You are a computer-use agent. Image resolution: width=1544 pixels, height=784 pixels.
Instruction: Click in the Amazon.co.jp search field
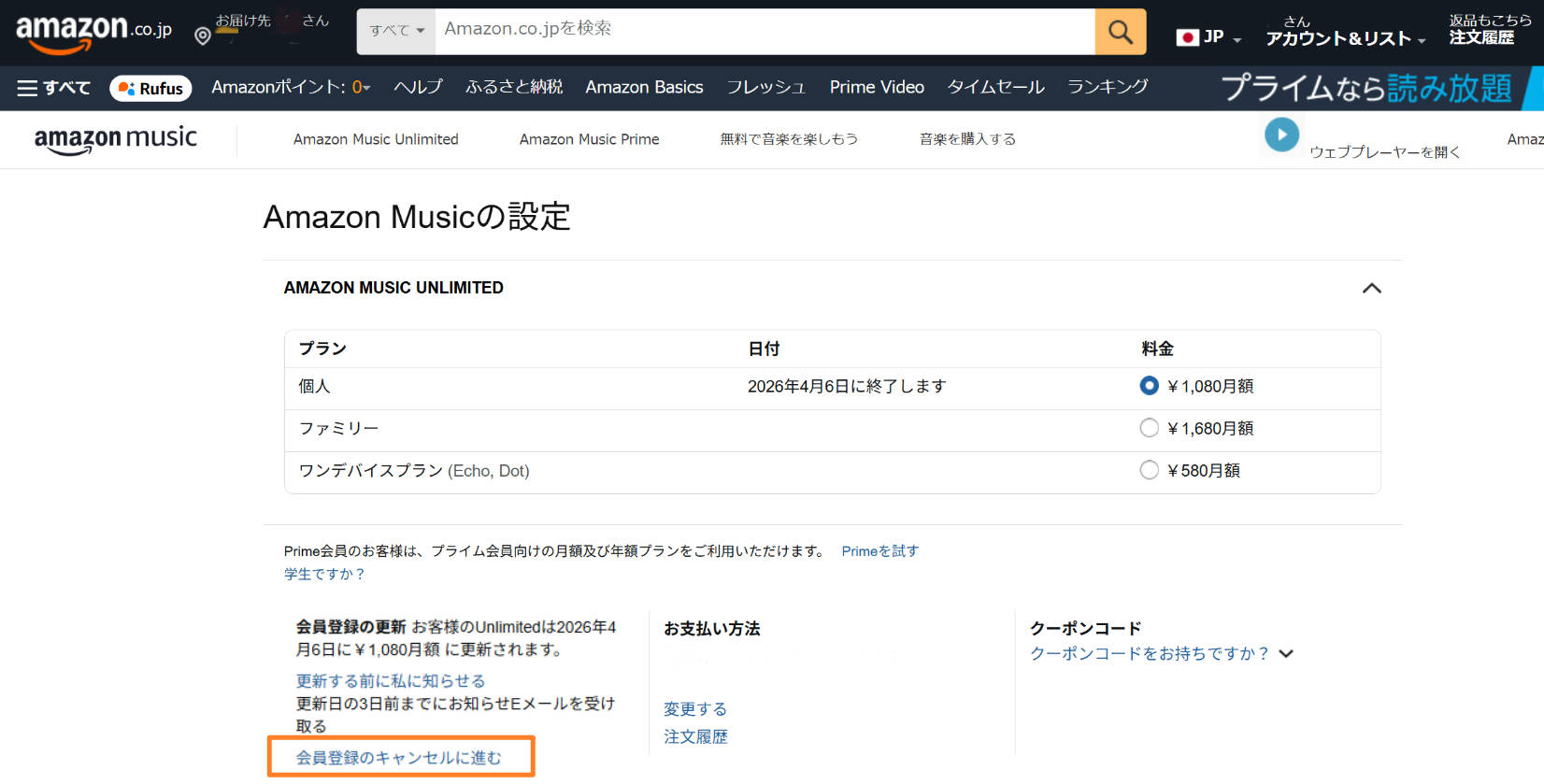tap(765, 31)
